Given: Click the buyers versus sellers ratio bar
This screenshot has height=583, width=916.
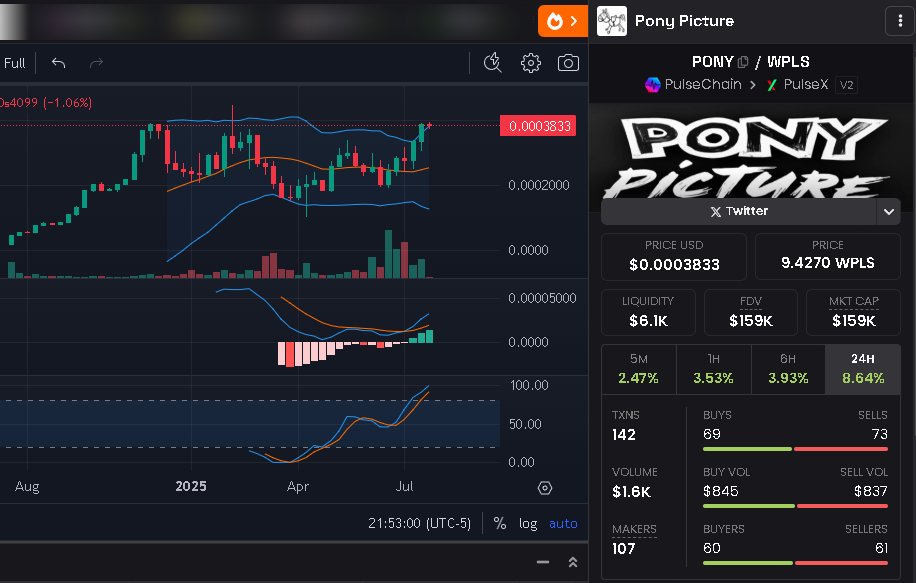Looking at the screenshot, I should click(795, 563).
